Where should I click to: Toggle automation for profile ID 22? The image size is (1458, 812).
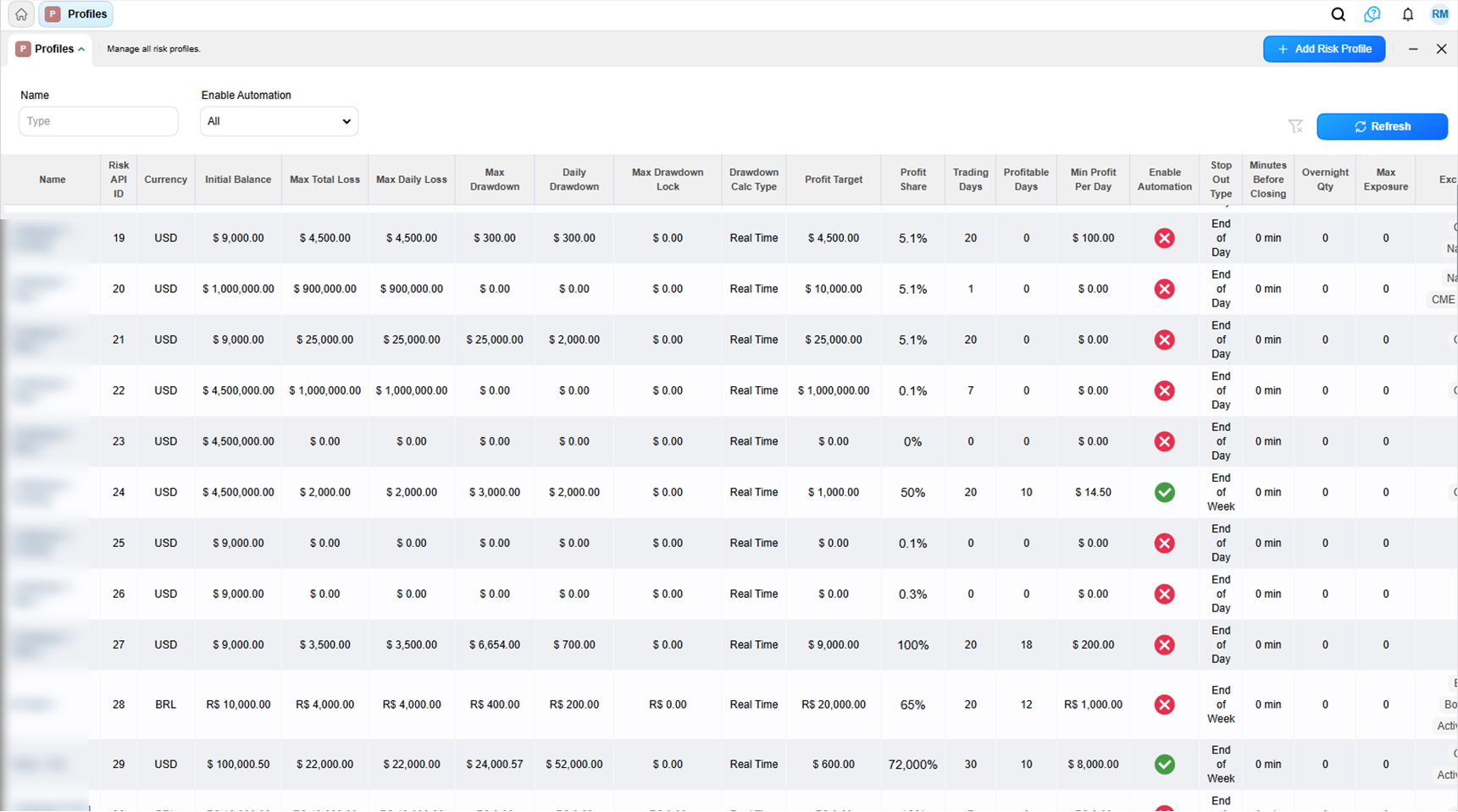(x=1164, y=390)
